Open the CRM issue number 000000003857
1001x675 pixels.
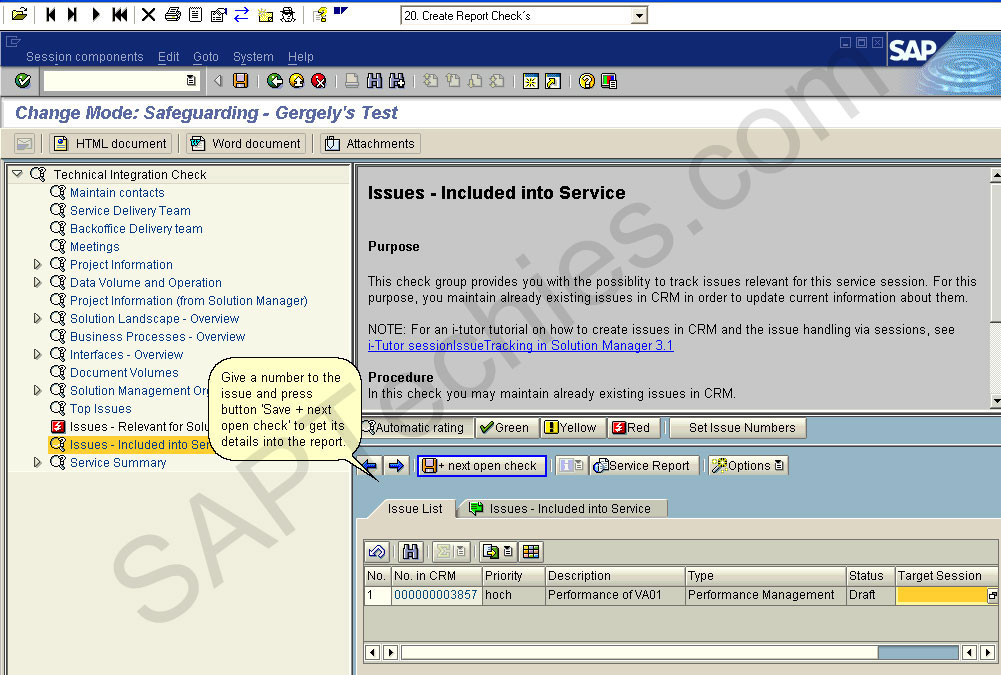tap(435, 595)
